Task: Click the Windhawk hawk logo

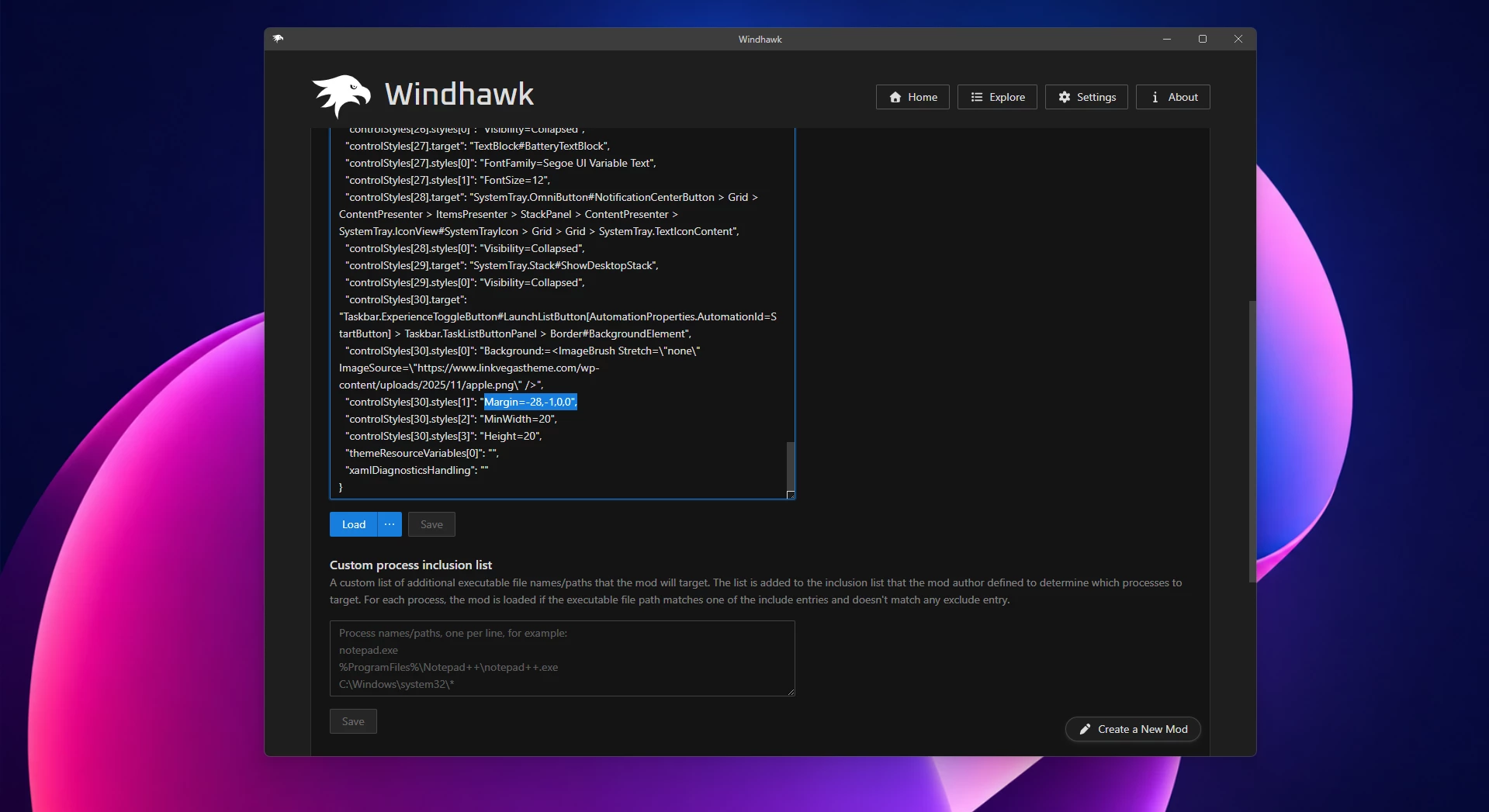Action: tap(341, 95)
